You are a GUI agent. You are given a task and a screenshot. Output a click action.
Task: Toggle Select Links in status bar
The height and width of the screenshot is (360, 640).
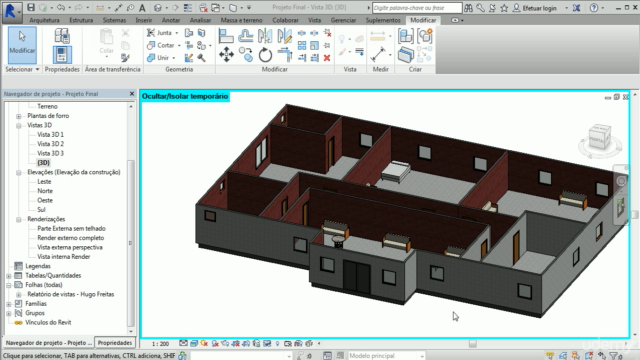coord(550,356)
